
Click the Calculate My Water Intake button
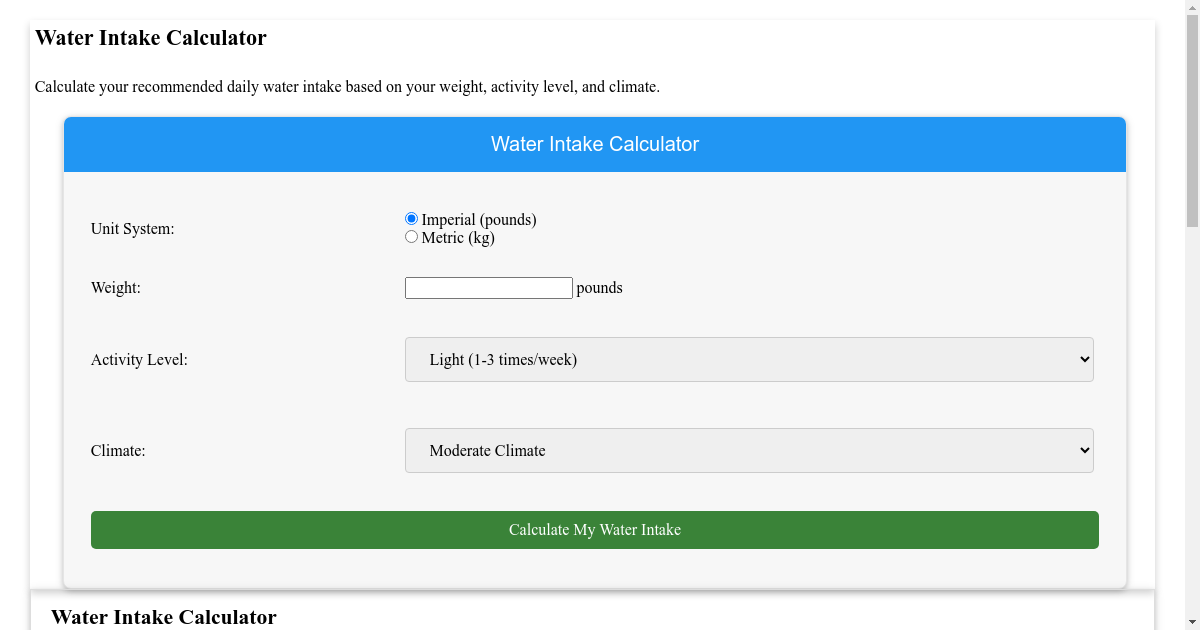click(x=595, y=529)
